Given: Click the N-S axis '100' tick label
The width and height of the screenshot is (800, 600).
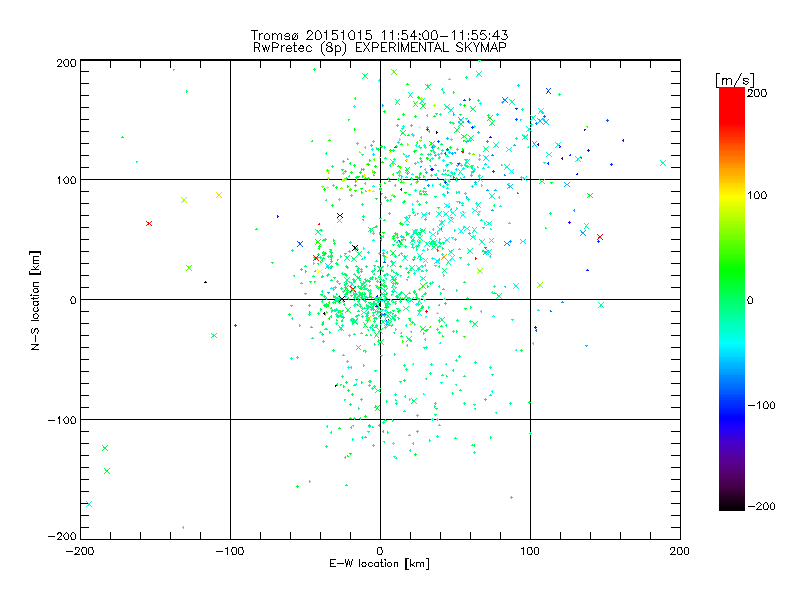Looking at the screenshot, I should point(66,180).
